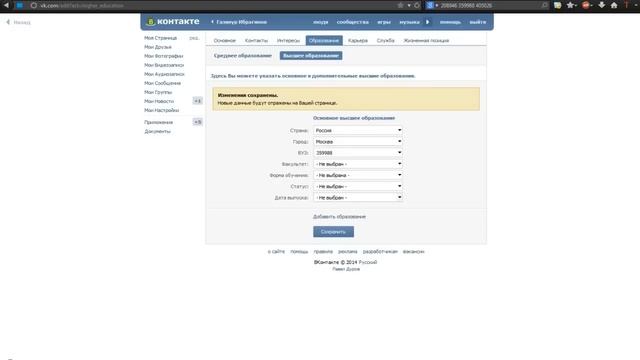Screen dimensions: 640x360
Task: Open the ВУЗ dropdown showing 259988
Action: (x=358, y=153)
